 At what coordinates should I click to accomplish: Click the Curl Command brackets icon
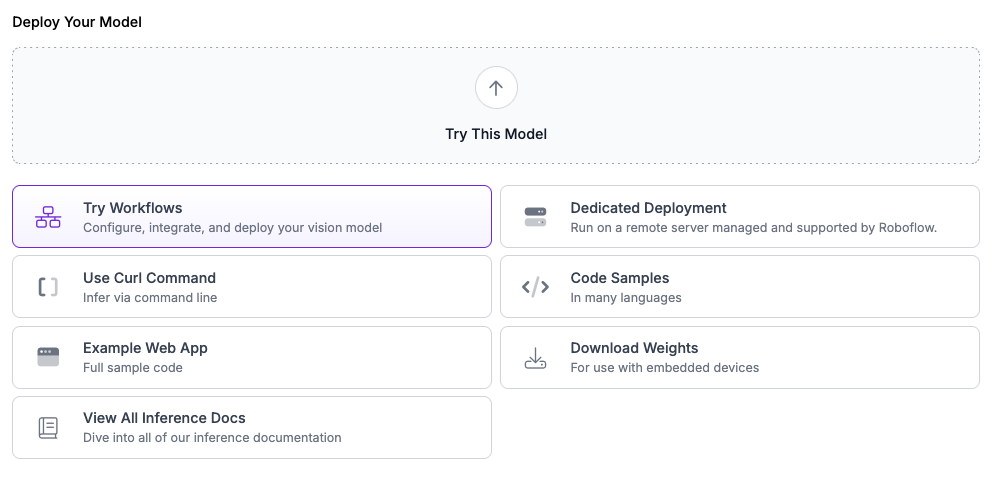point(48,287)
